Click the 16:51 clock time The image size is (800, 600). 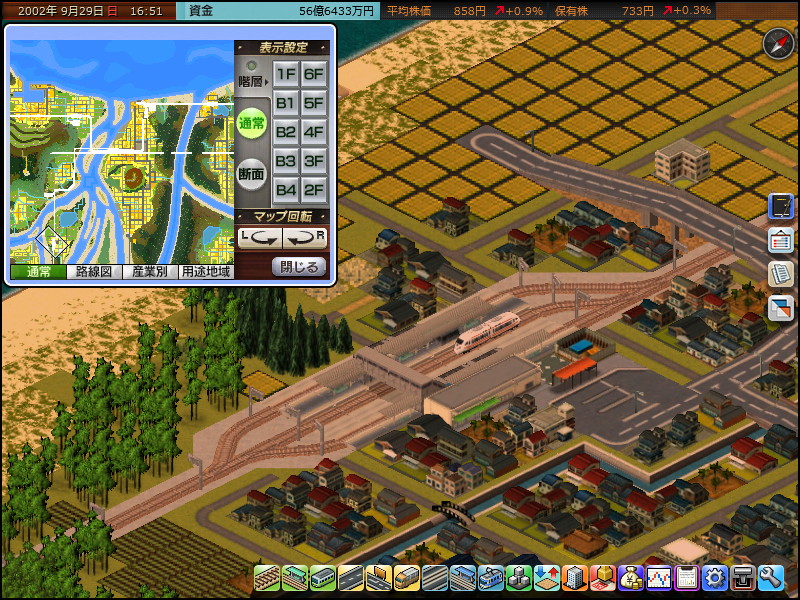[x=146, y=11]
